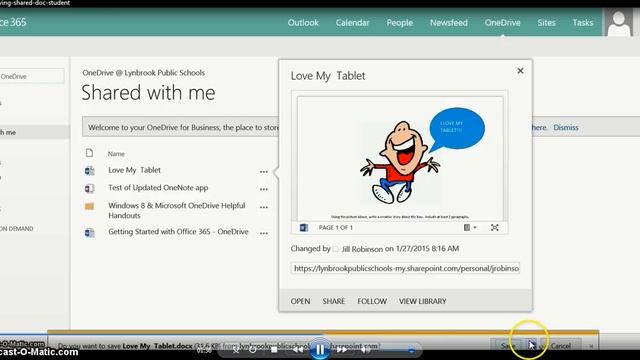Open the Tasks tab
Screen dimensions: 640x360
(x=582, y=23)
